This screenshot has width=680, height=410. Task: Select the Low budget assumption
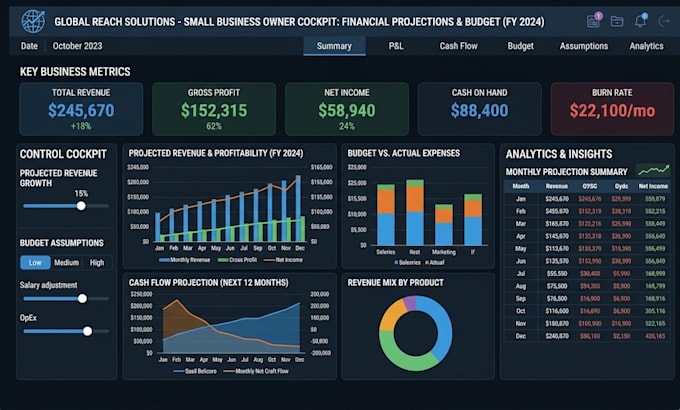(35, 262)
